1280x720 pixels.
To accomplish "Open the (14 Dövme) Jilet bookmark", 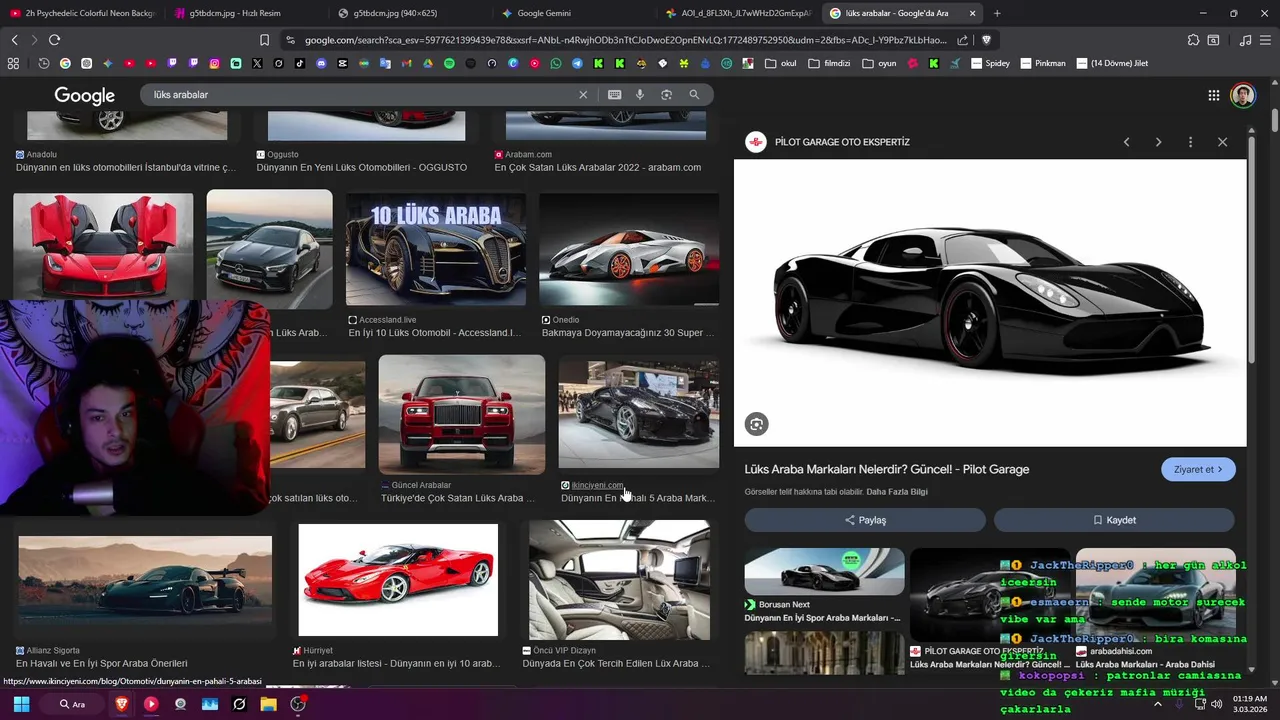I will tap(1112, 63).
